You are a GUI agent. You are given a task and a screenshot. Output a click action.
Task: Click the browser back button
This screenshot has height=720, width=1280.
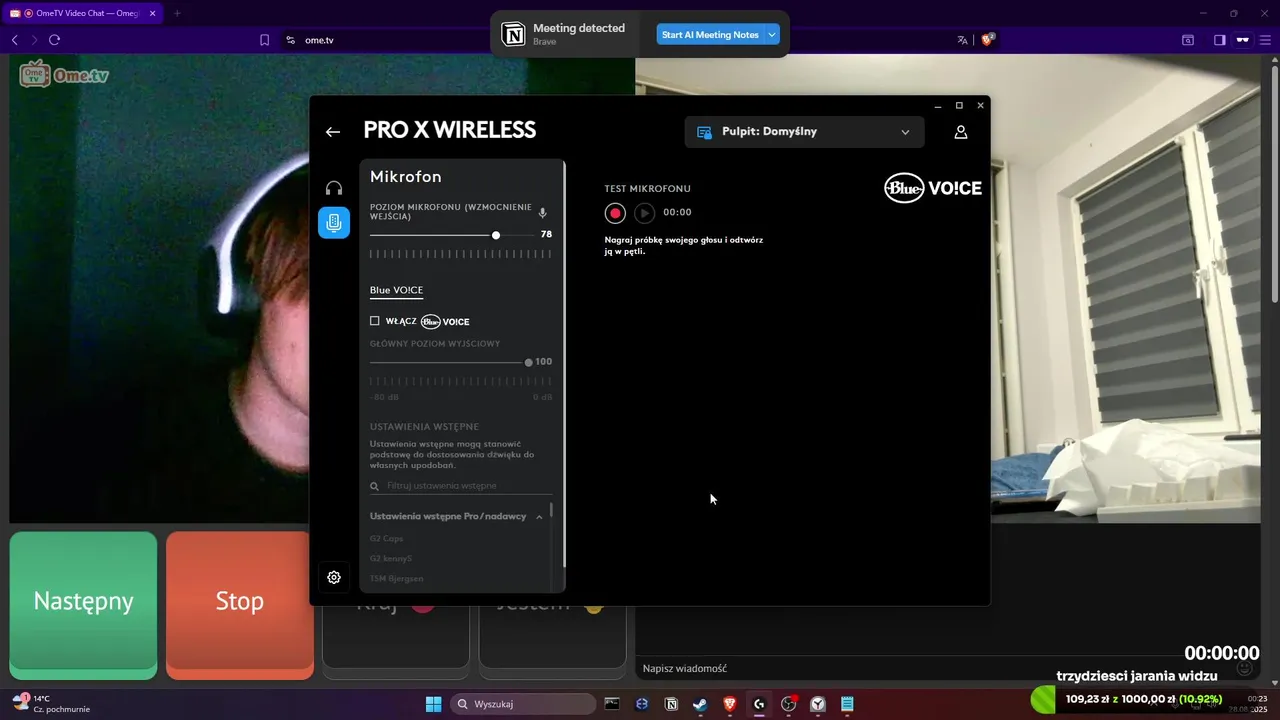(x=15, y=40)
